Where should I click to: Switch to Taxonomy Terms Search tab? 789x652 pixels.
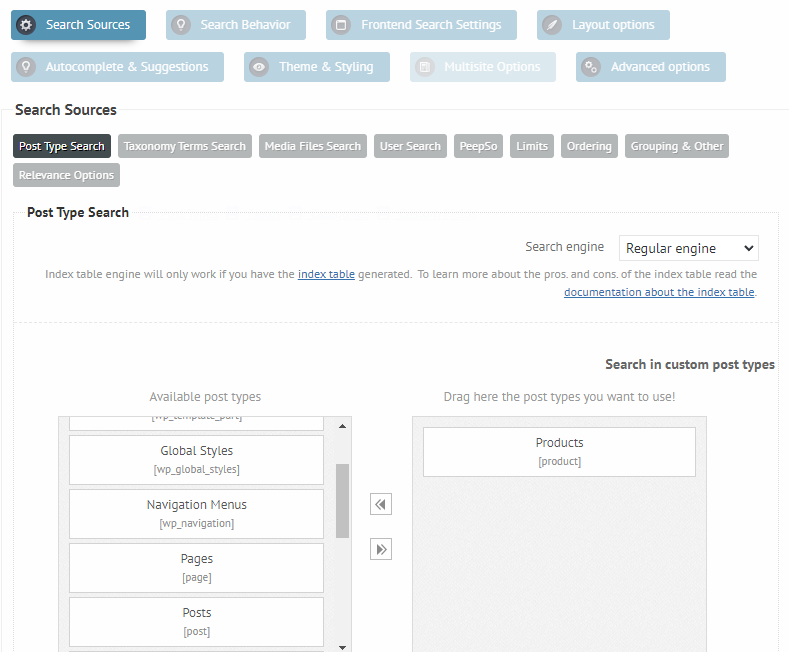coord(185,146)
